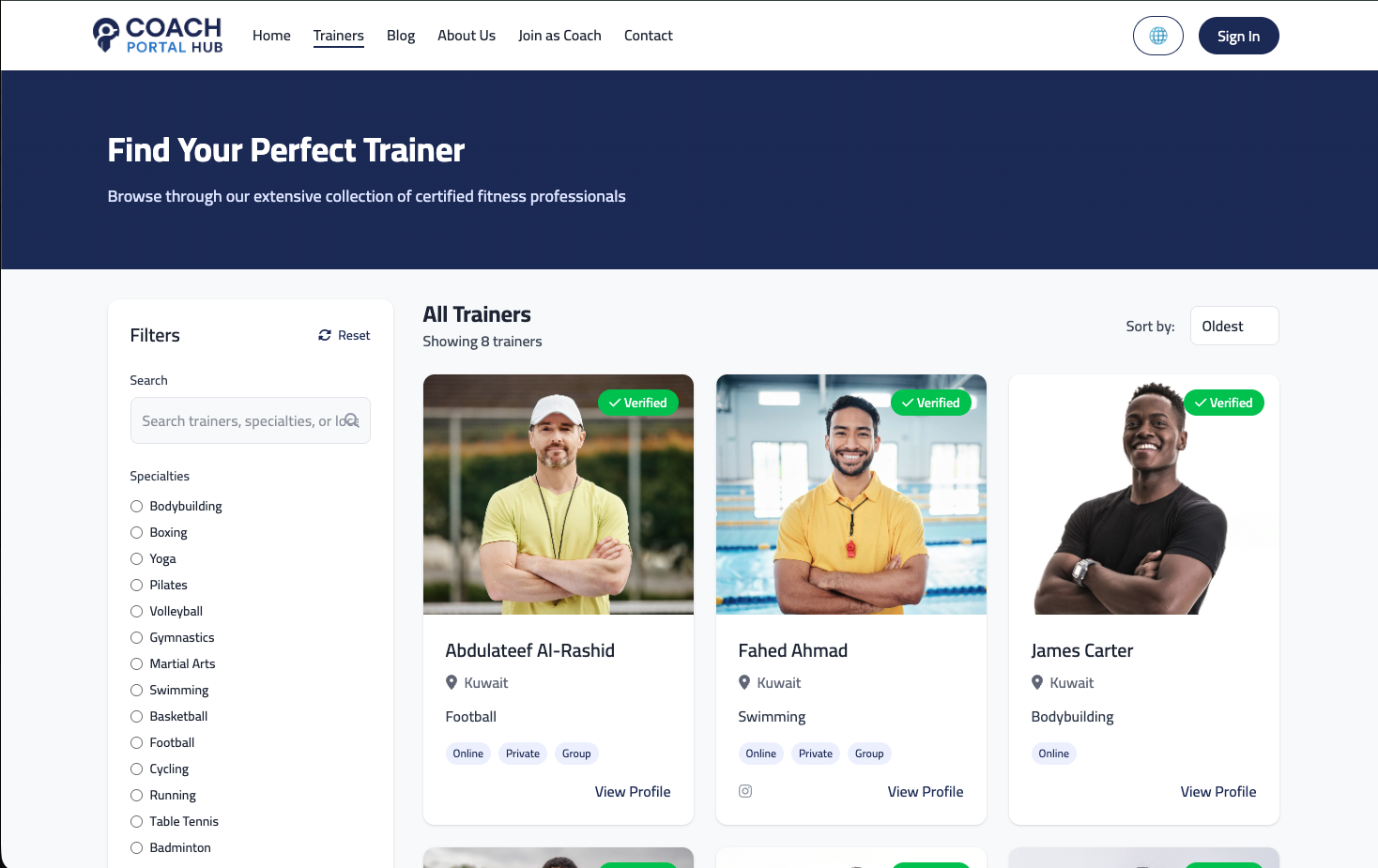Click the trainers search input field
This screenshot has width=1378, height=868.
235,420
